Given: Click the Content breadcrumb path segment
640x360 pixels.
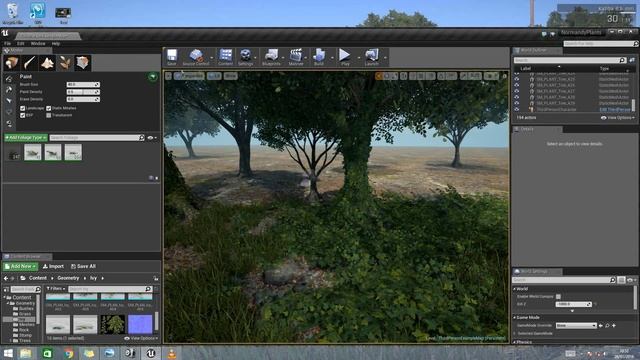Looking at the screenshot, I should [38, 278].
